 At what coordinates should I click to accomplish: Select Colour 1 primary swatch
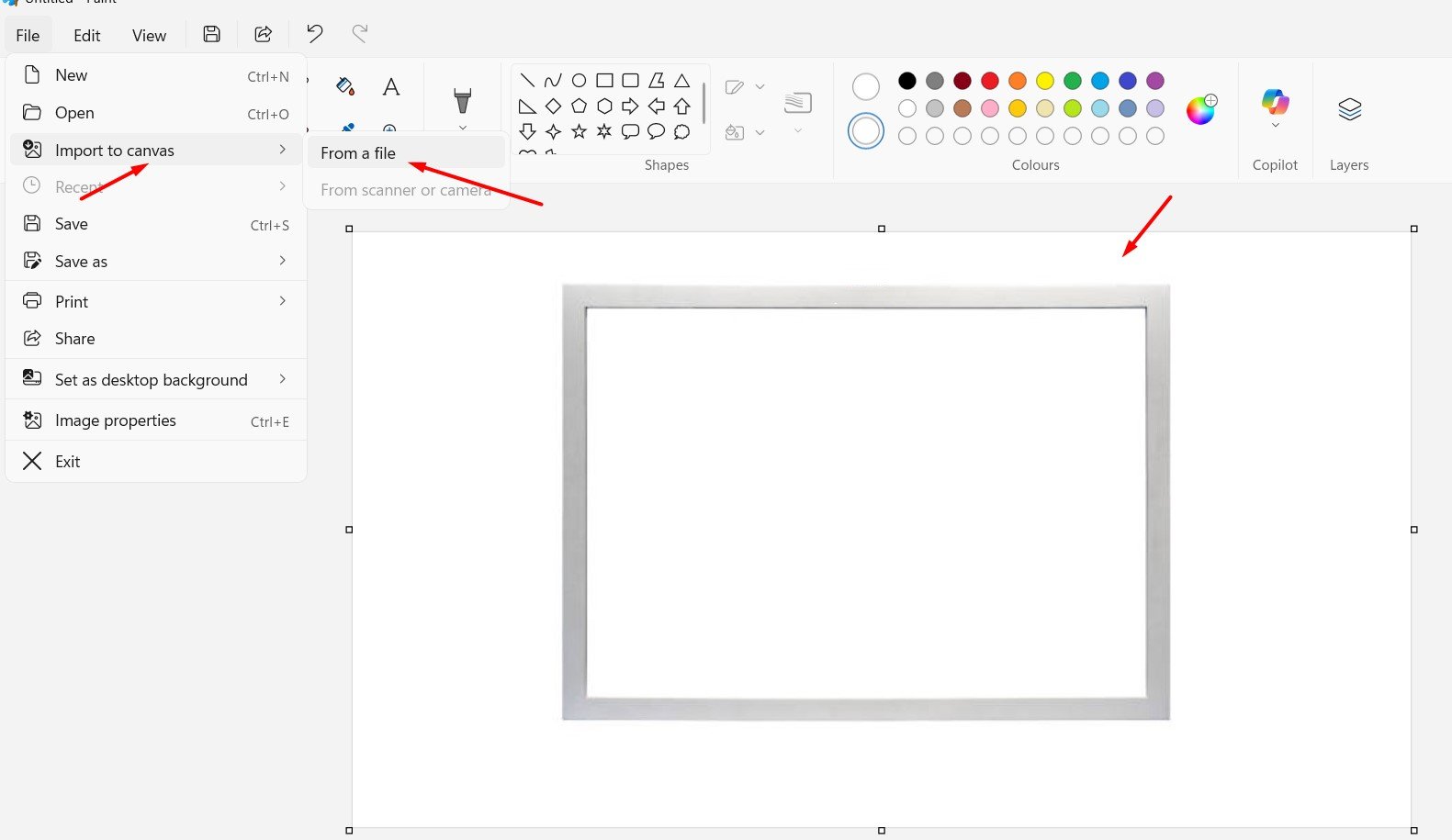866,87
